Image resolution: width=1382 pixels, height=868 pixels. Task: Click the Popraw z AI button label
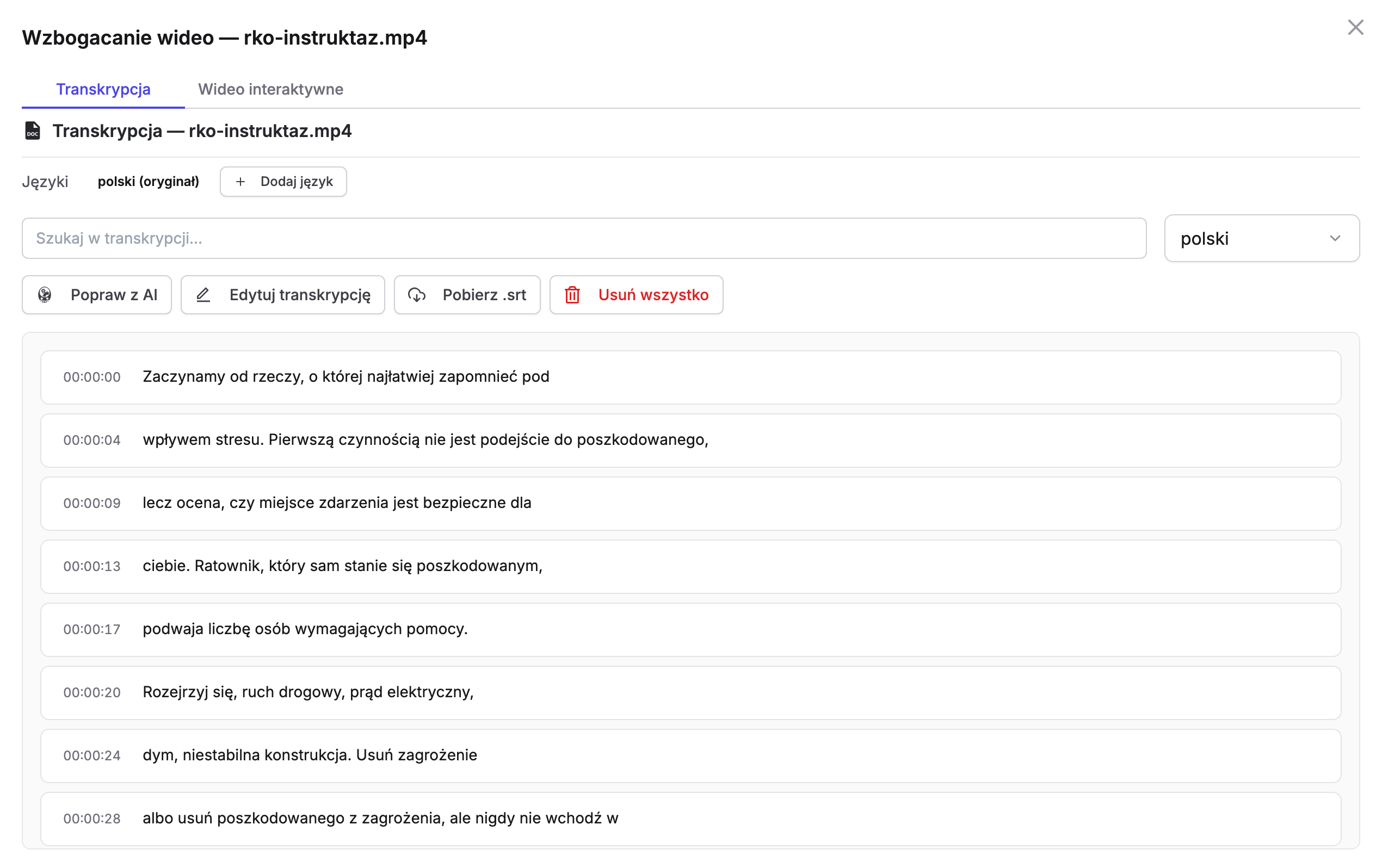click(114, 294)
